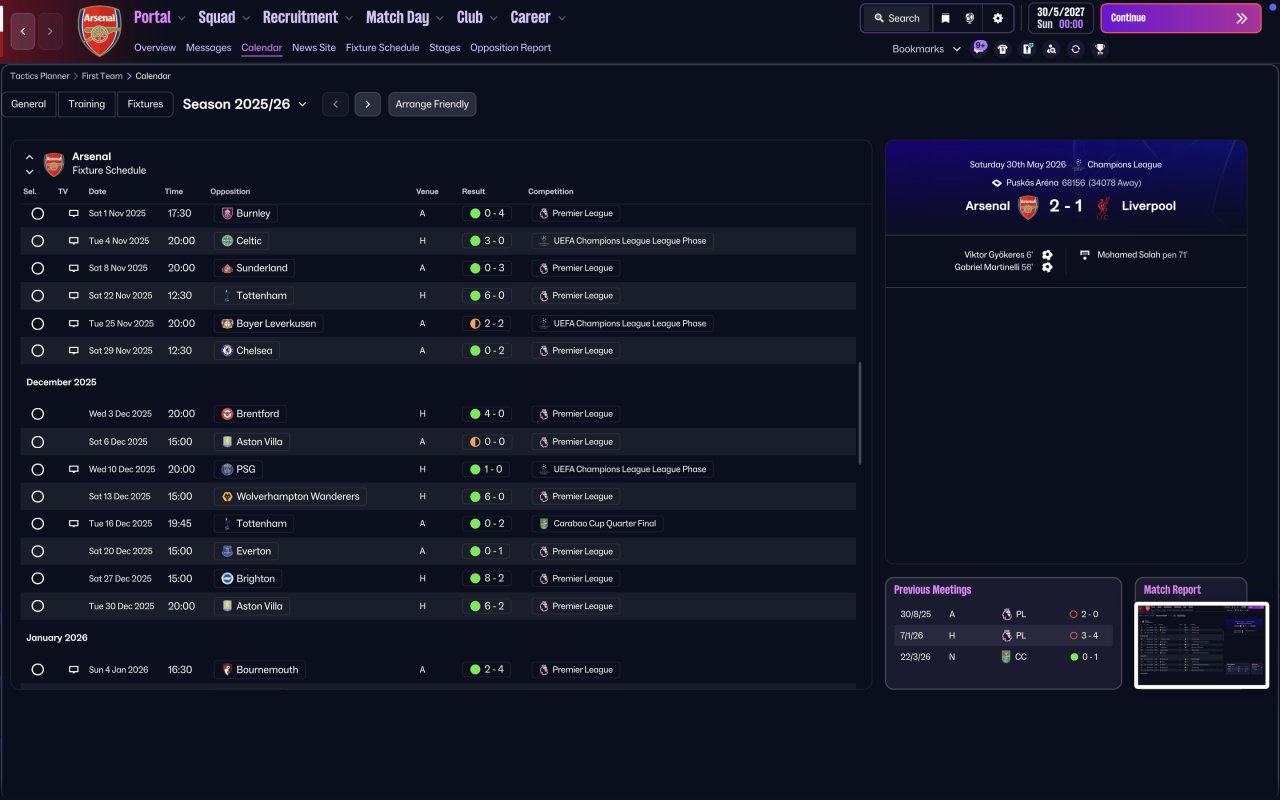Select the Celtic fixture radio button
Viewport: 1280px width, 800px height.
(x=38, y=241)
